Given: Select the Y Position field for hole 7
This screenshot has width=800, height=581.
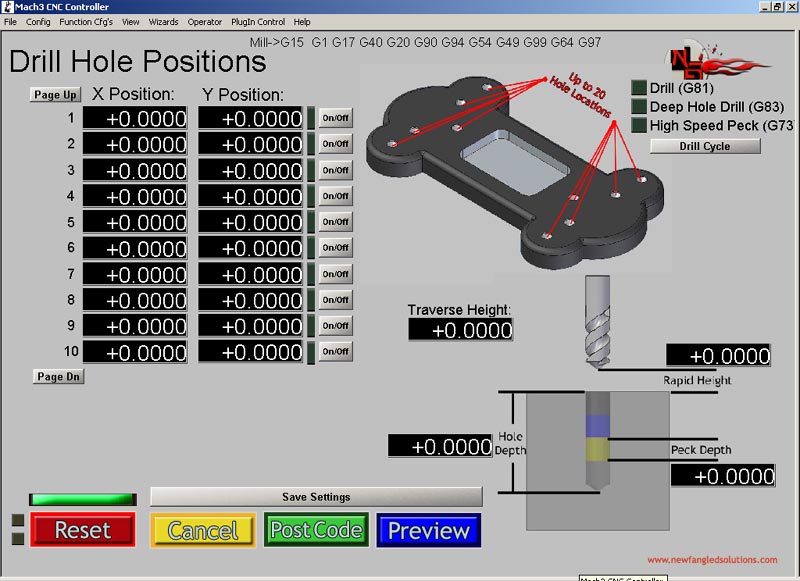Looking at the screenshot, I should click(x=251, y=274).
